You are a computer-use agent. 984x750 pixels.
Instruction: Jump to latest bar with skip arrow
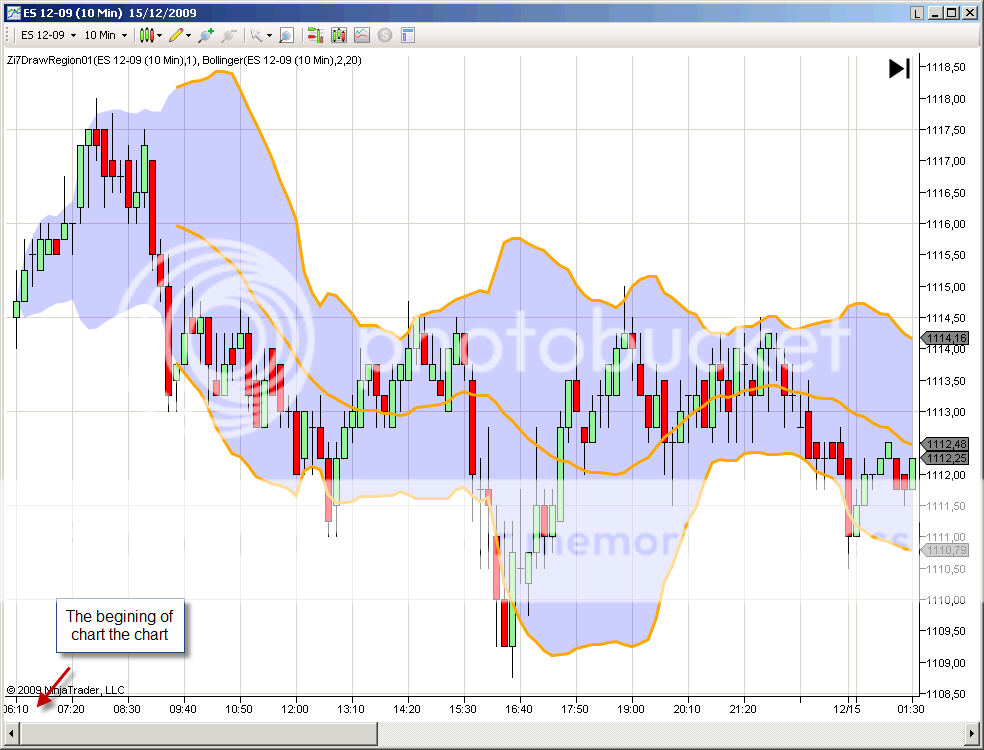point(899,68)
